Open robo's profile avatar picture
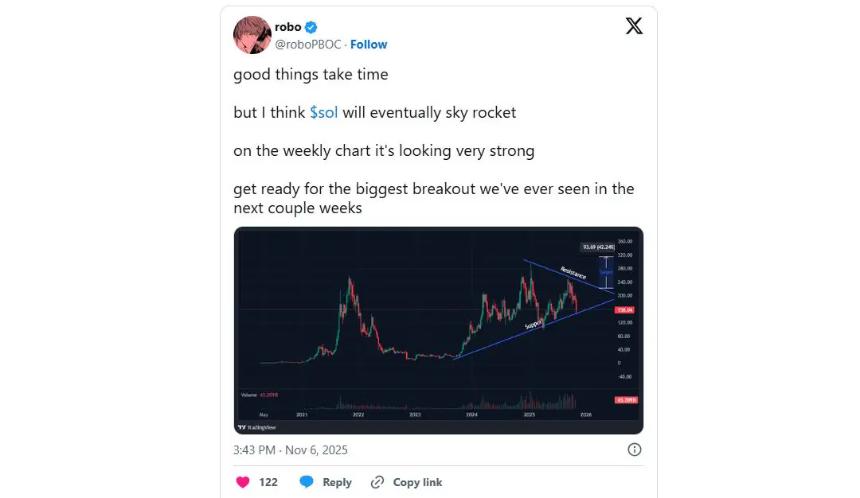 tap(252, 35)
